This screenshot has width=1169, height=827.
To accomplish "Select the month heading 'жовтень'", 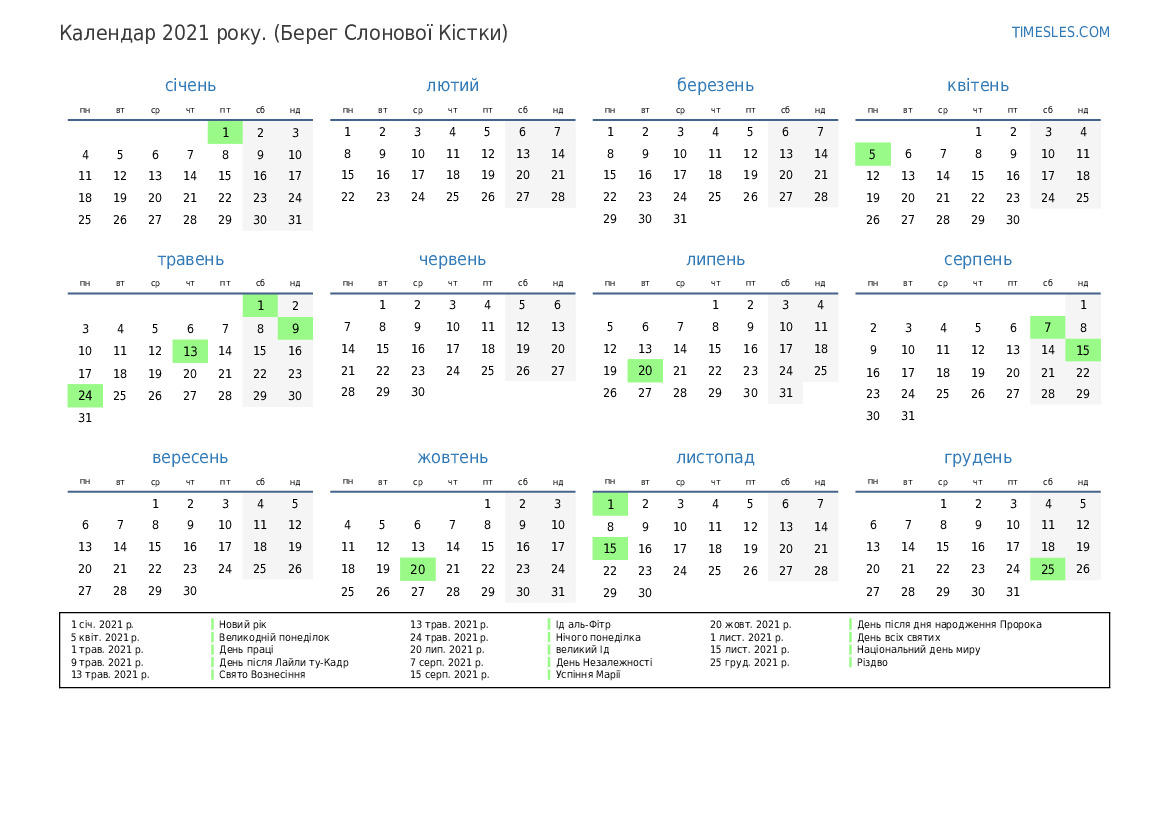I will point(453,457).
